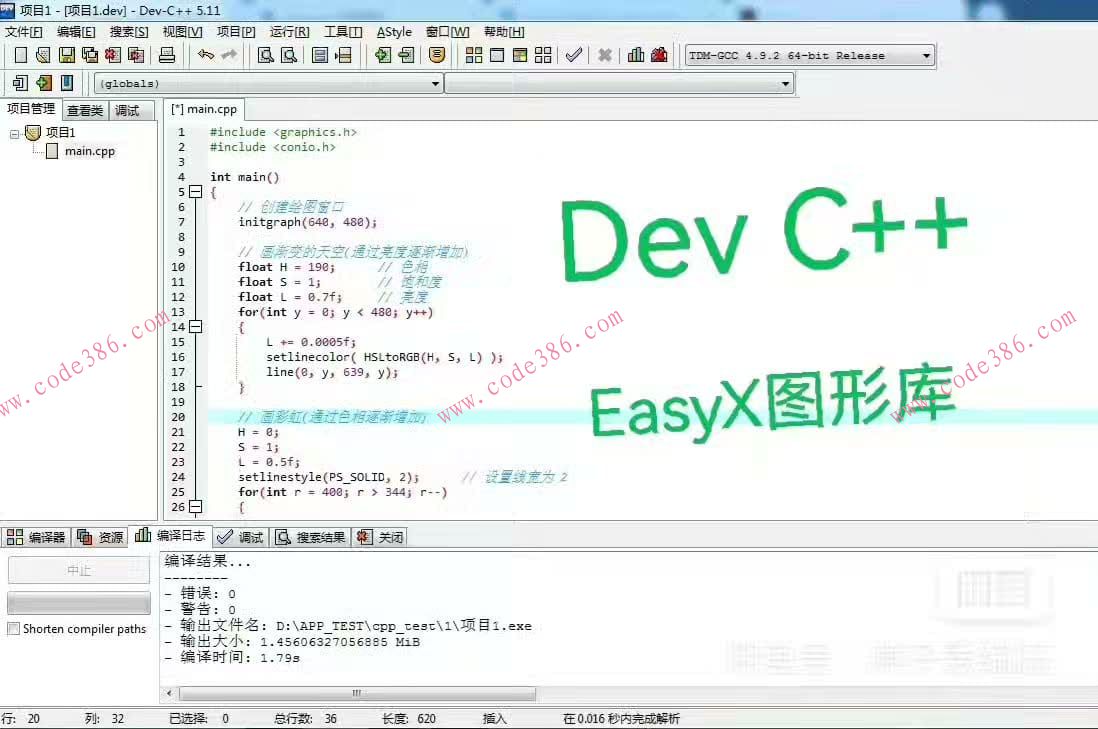Viewport: 1098px width, 729px height.
Task: Select the 项目管理 side tab
Action: click(x=31, y=109)
